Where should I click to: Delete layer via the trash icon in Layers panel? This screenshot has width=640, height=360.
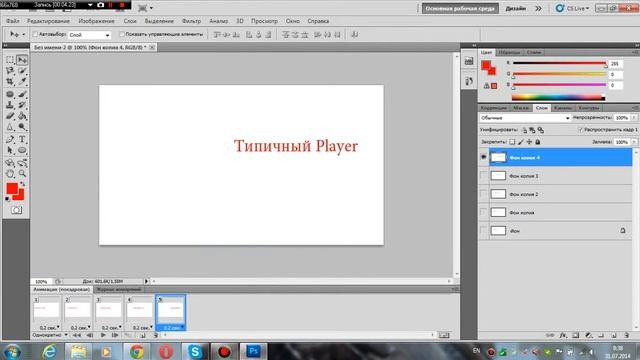tap(627, 336)
